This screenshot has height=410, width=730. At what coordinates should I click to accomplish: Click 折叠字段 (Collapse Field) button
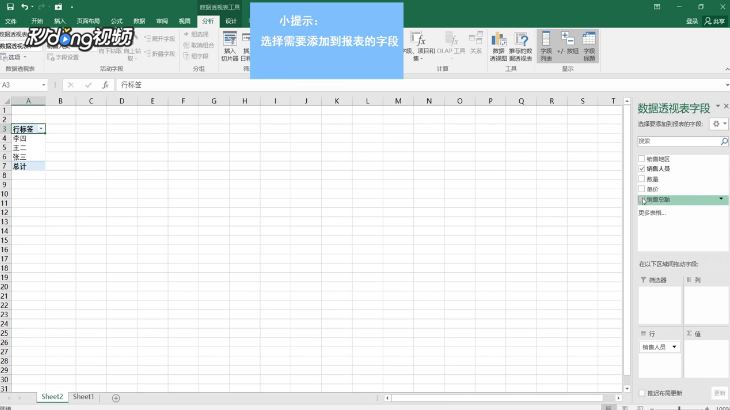tap(160, 54)
